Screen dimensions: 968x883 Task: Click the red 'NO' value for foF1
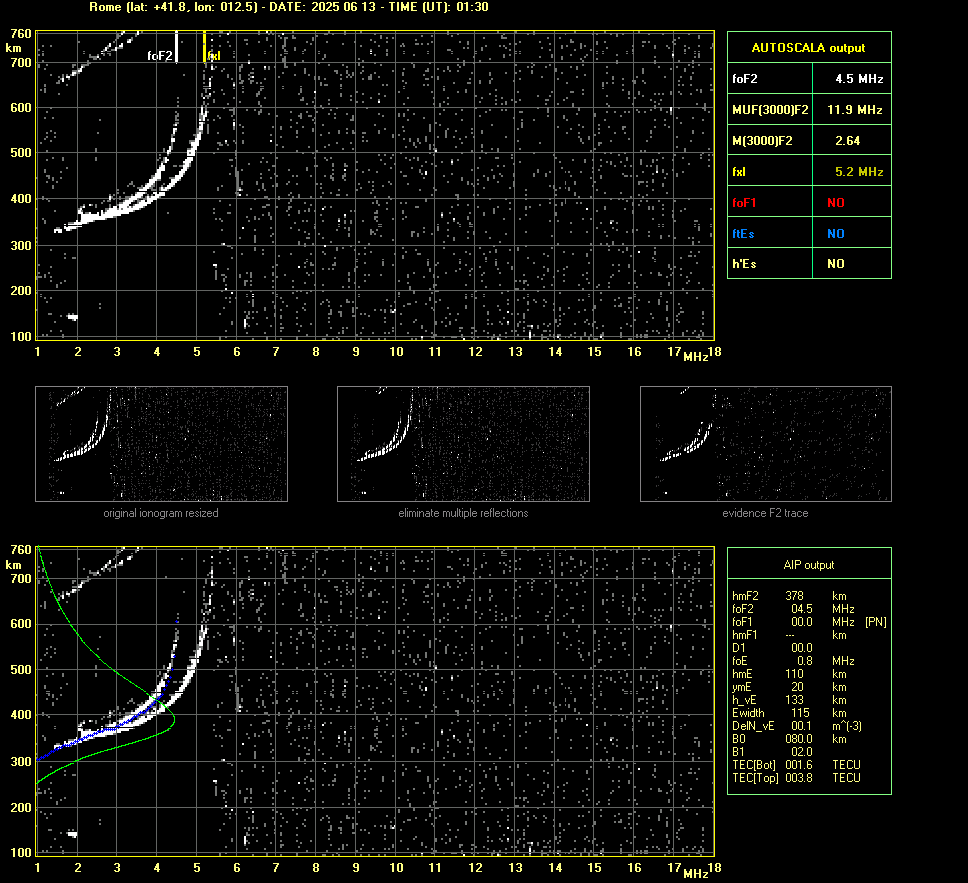(836, 203)
